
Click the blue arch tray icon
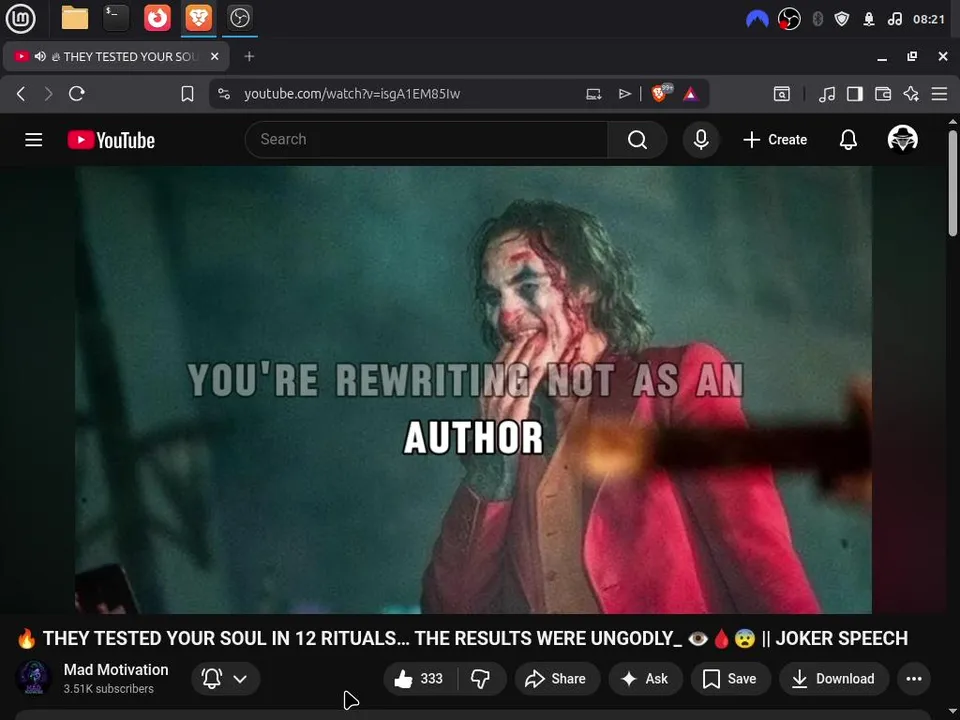coord(757,19)
